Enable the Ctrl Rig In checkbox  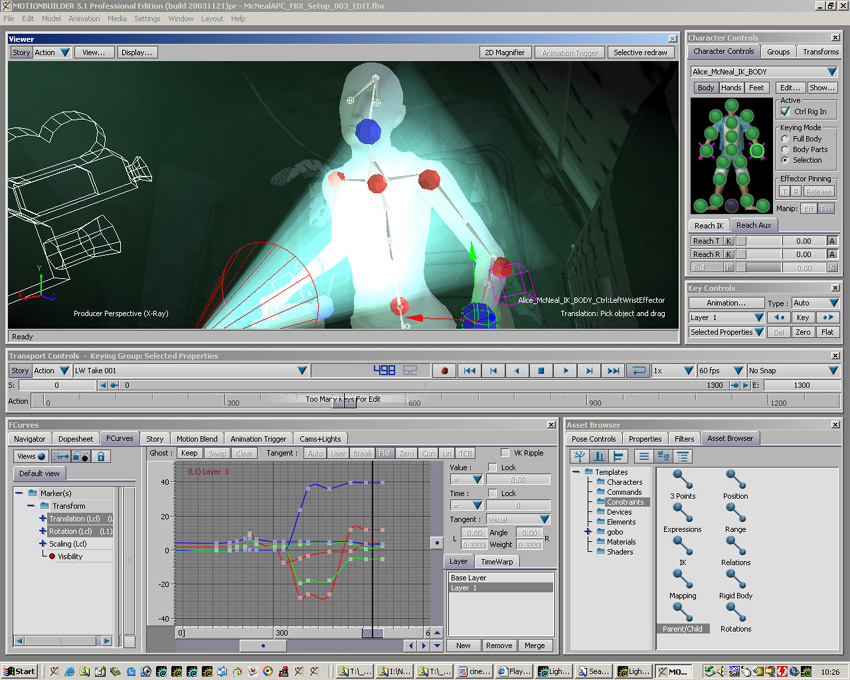785,112
